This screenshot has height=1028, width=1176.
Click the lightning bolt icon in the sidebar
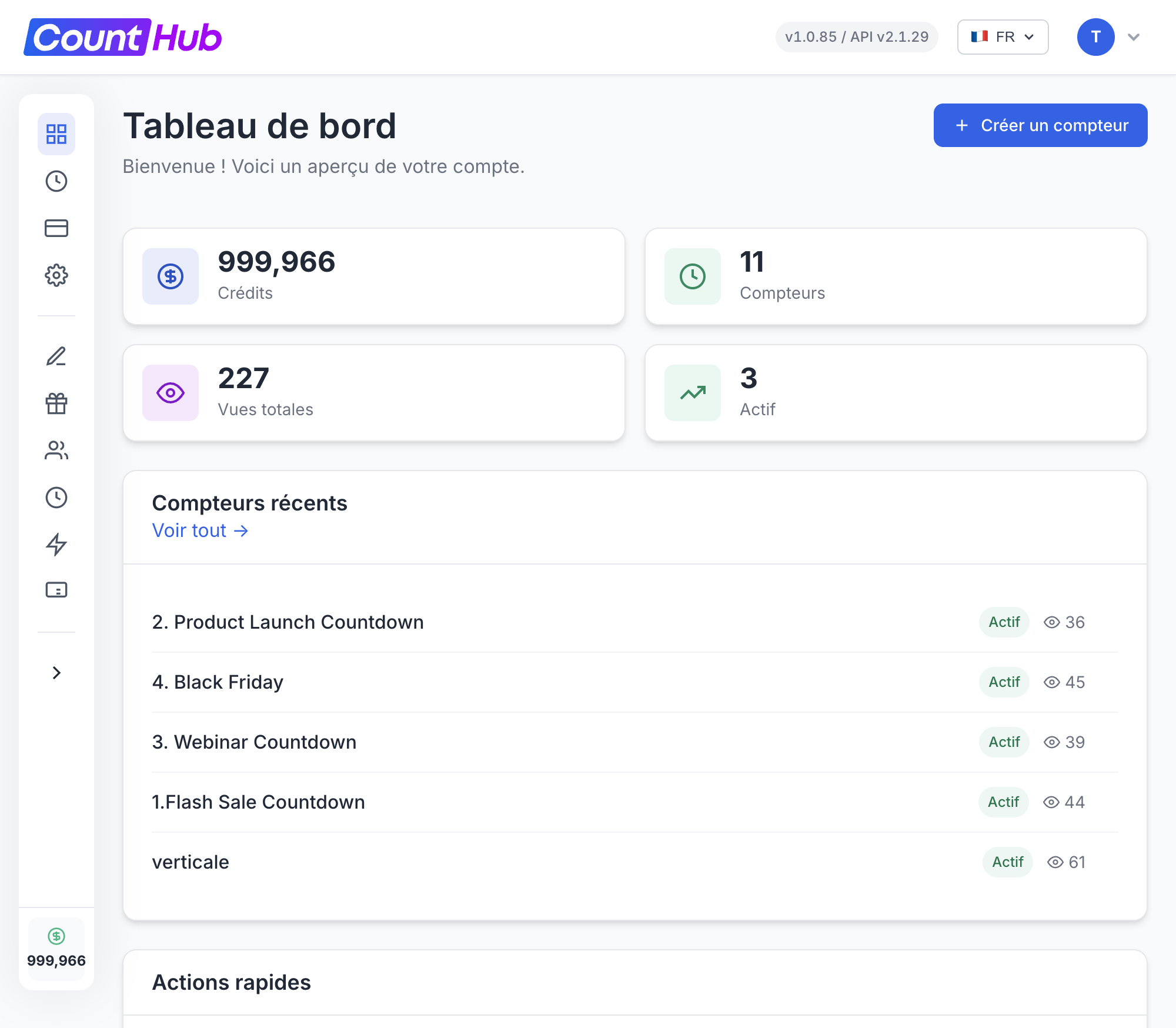[x=56, y=545]
